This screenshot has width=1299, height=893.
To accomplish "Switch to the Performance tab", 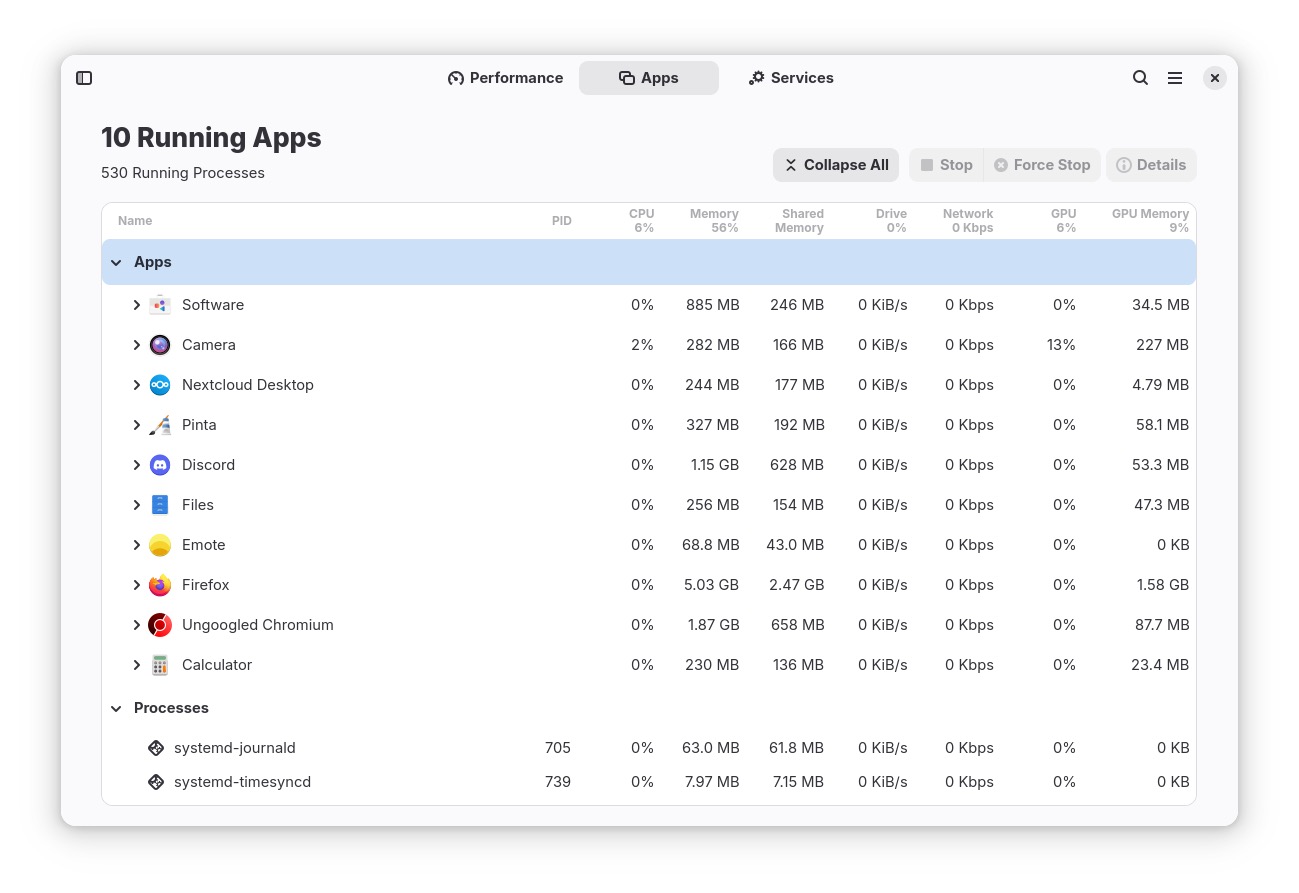I will click(x=505, y=78).
